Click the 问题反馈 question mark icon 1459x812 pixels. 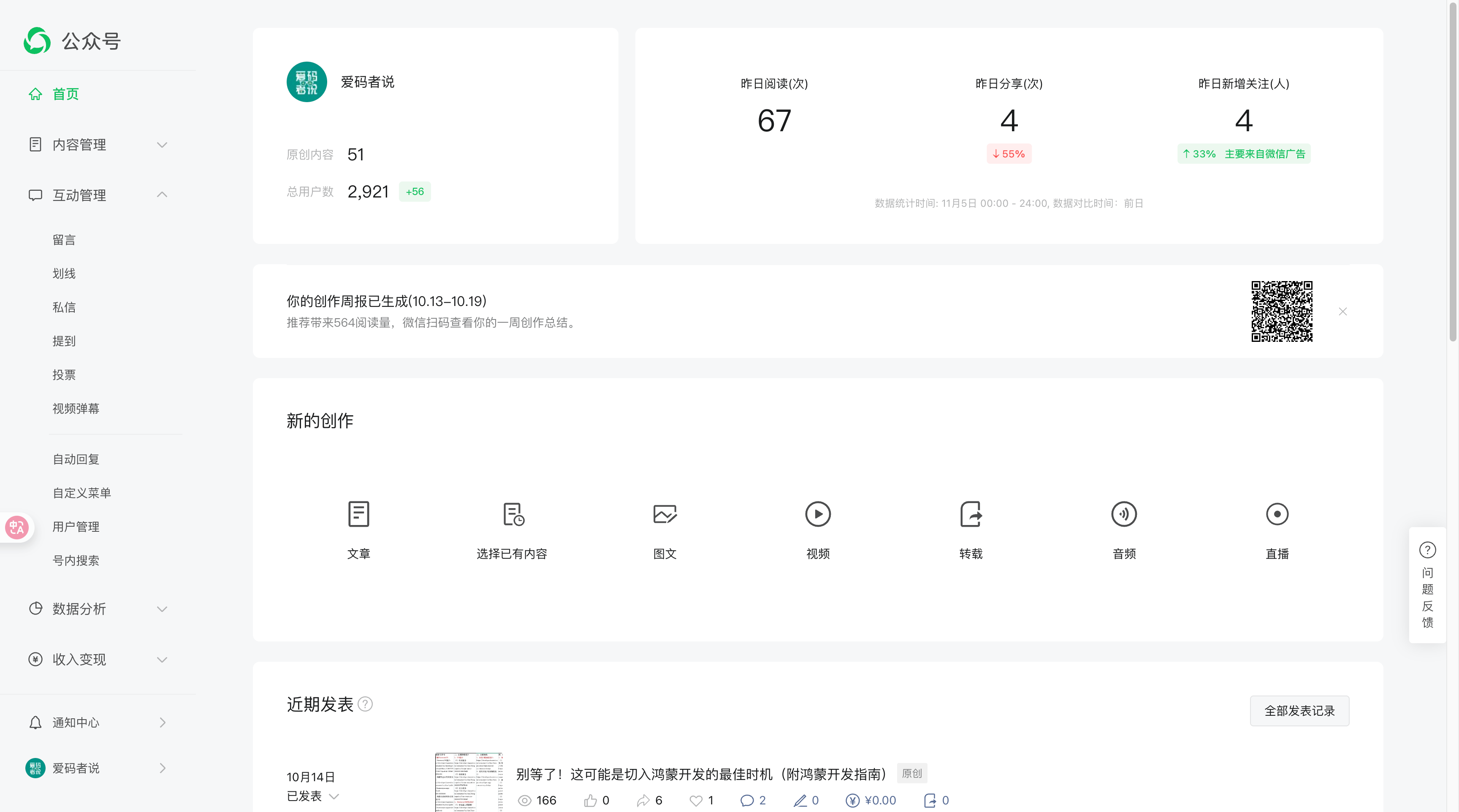tap(1428, 549)
